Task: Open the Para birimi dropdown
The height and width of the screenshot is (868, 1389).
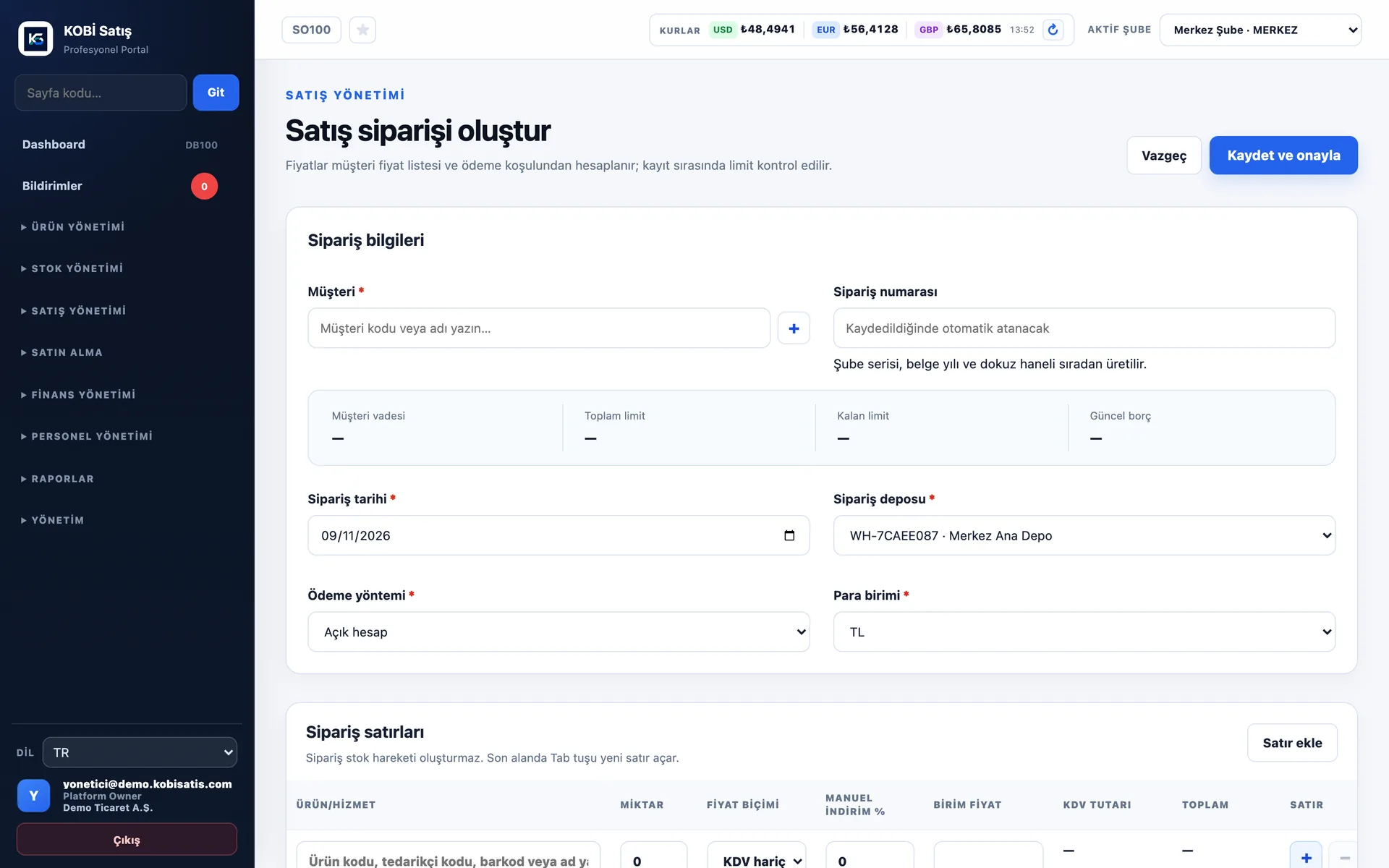Action: (x=1084, y=632)
